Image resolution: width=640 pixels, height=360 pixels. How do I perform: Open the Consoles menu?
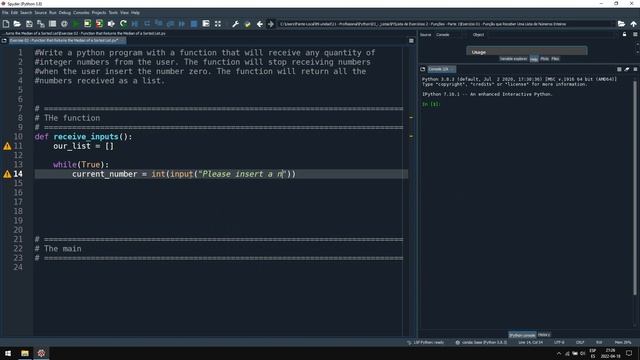tap(81, 13)
